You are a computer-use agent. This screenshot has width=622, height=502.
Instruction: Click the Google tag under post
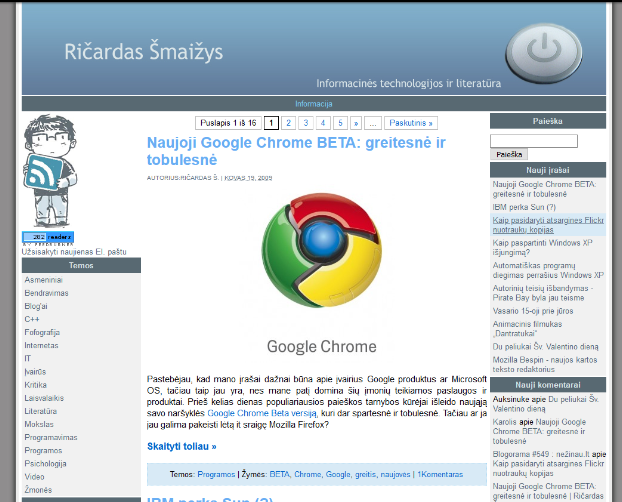click(x=338, y=475)
